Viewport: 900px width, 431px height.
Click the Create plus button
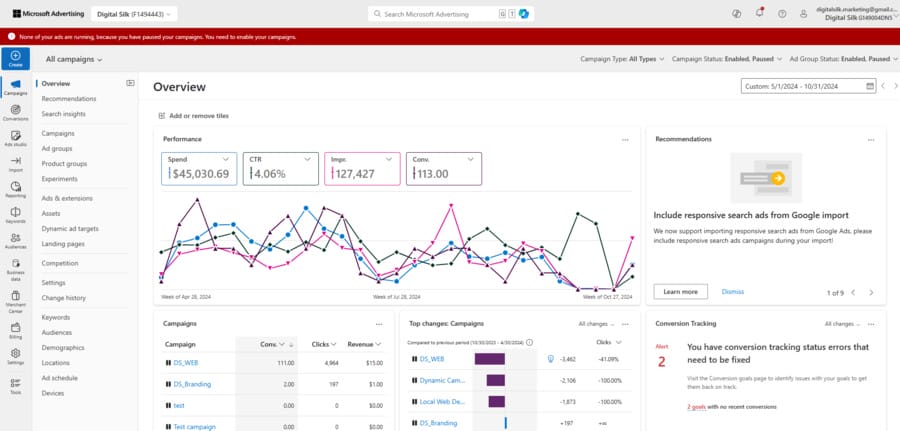coord(15,59)
